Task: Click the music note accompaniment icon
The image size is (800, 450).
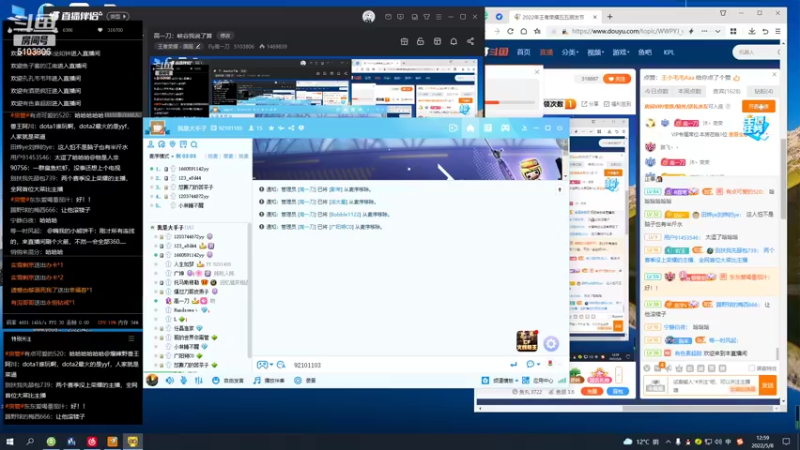Action: click(x=257, y=380)
